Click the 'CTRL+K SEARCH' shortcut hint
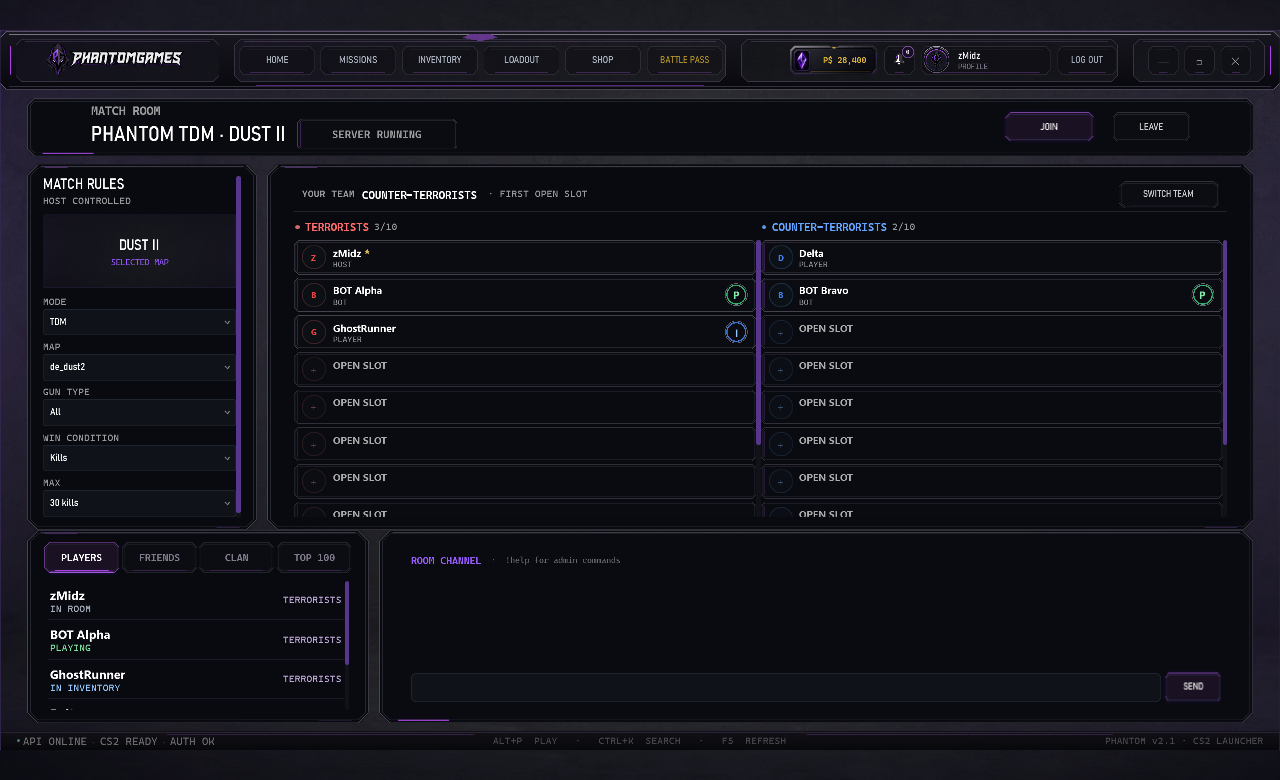This screenshot has height=780, width=1280. coord(639,742)
